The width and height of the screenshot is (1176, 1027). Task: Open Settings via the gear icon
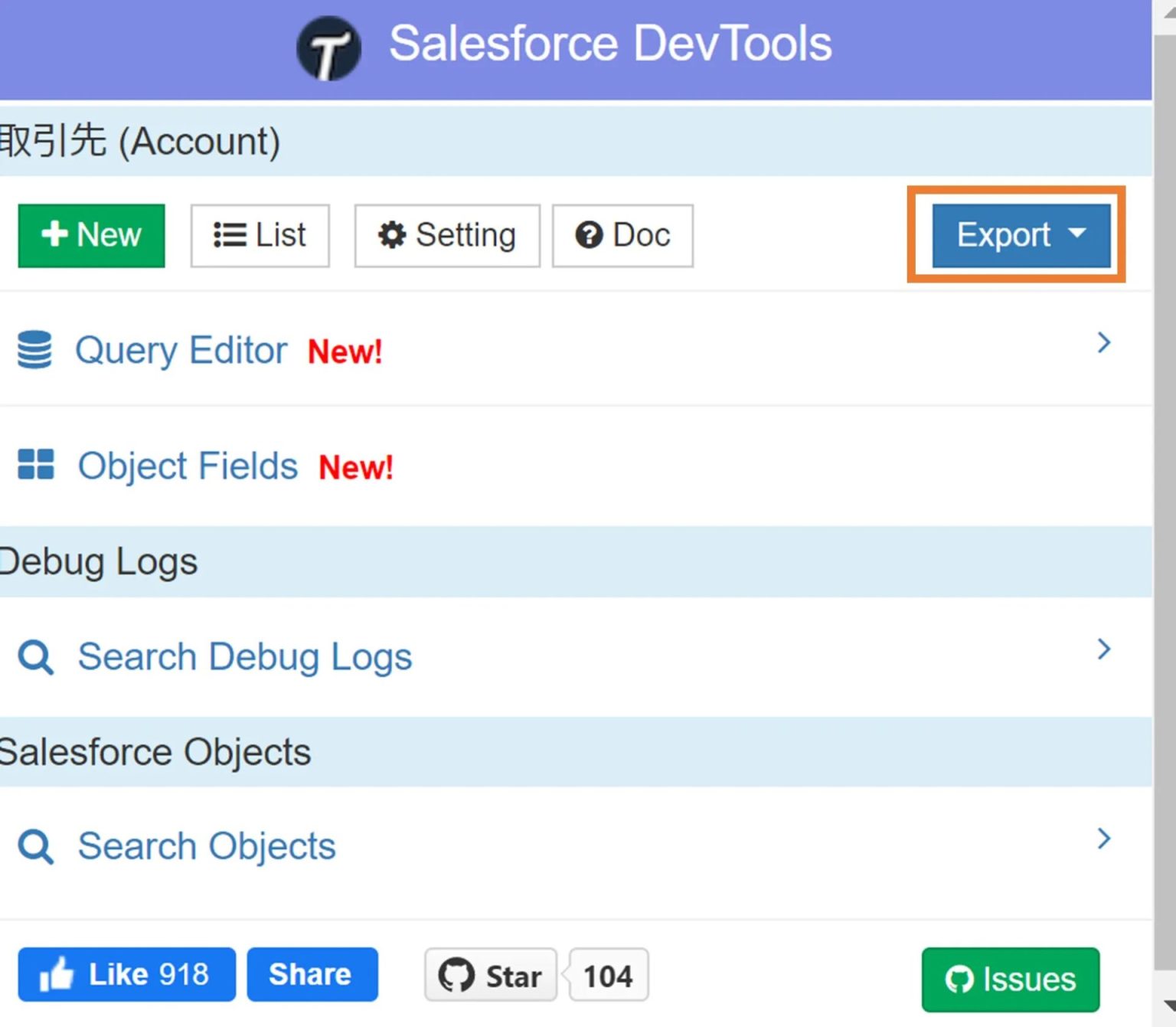[391, 235]
